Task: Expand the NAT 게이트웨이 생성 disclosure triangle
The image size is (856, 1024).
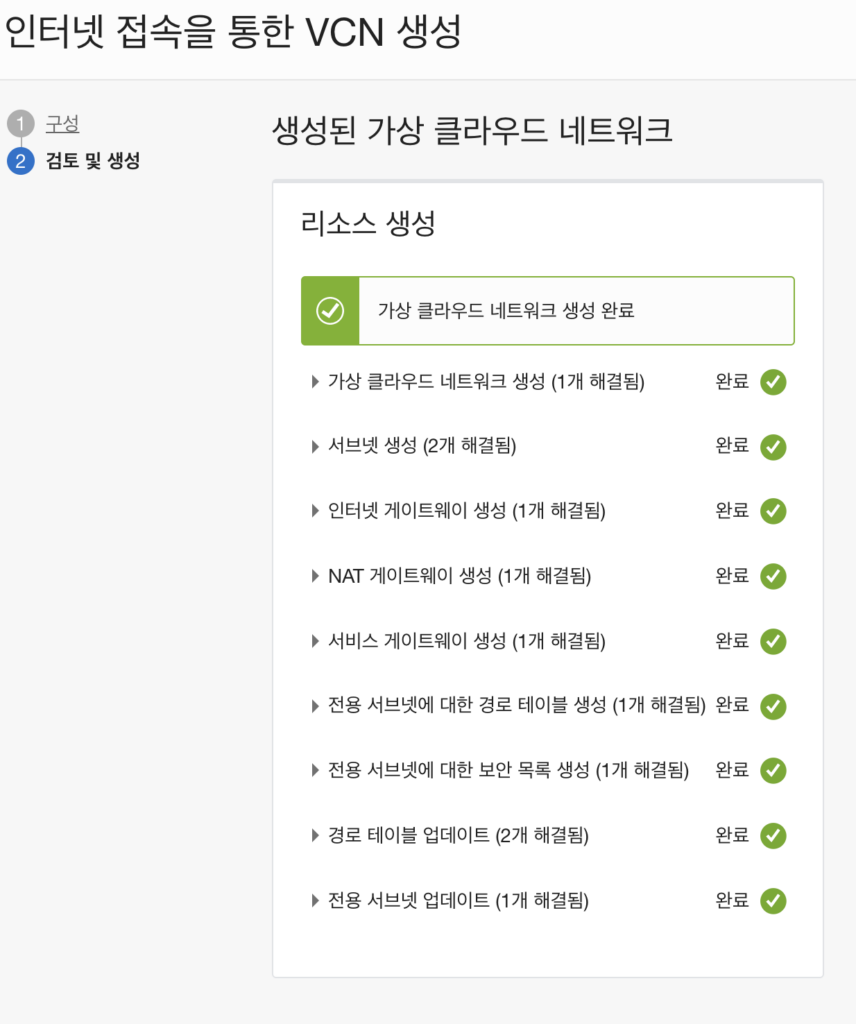Action: (x=315, y=576)
